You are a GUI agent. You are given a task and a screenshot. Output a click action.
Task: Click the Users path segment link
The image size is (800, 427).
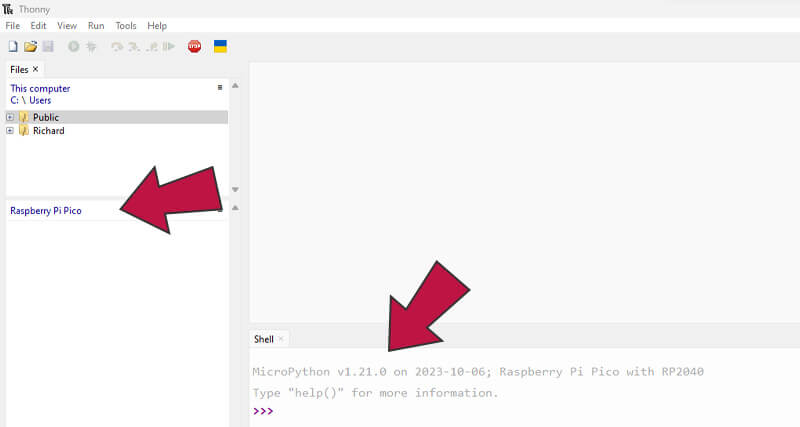pos(40,101)
